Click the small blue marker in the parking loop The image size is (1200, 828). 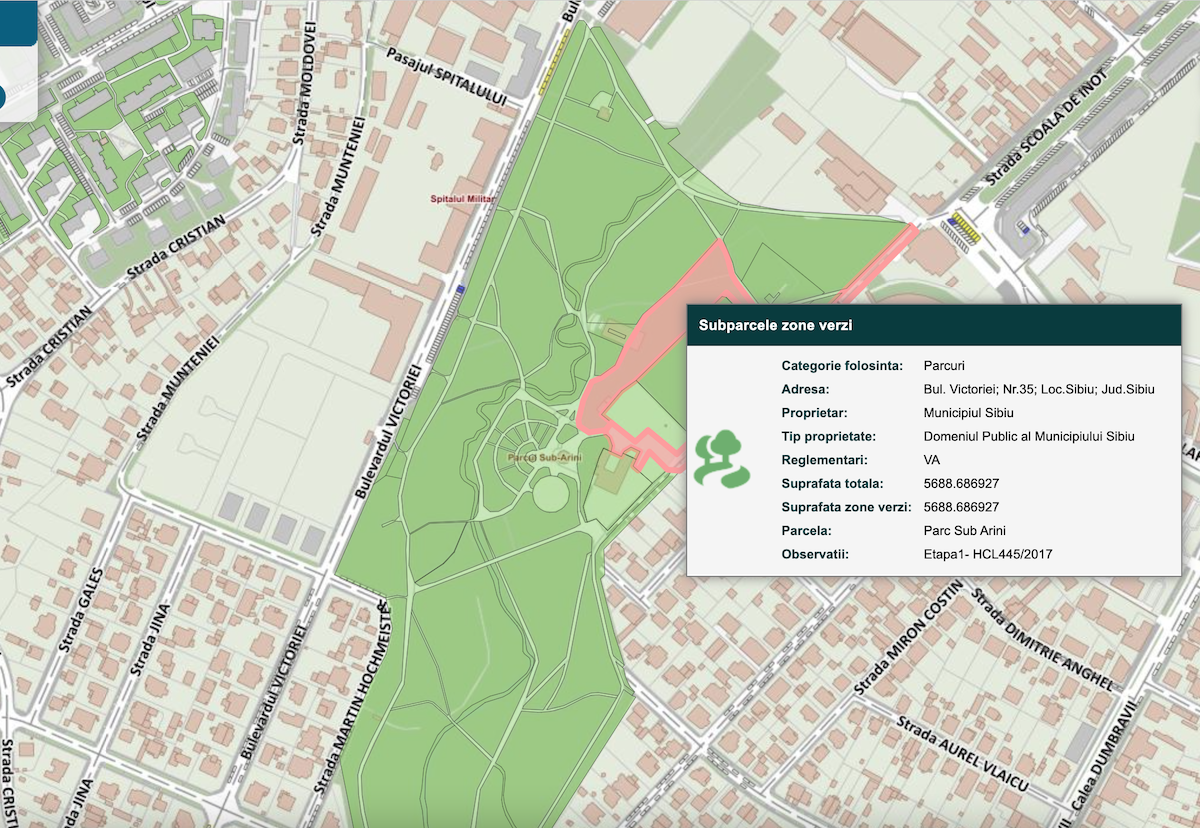click(1023, 227)
